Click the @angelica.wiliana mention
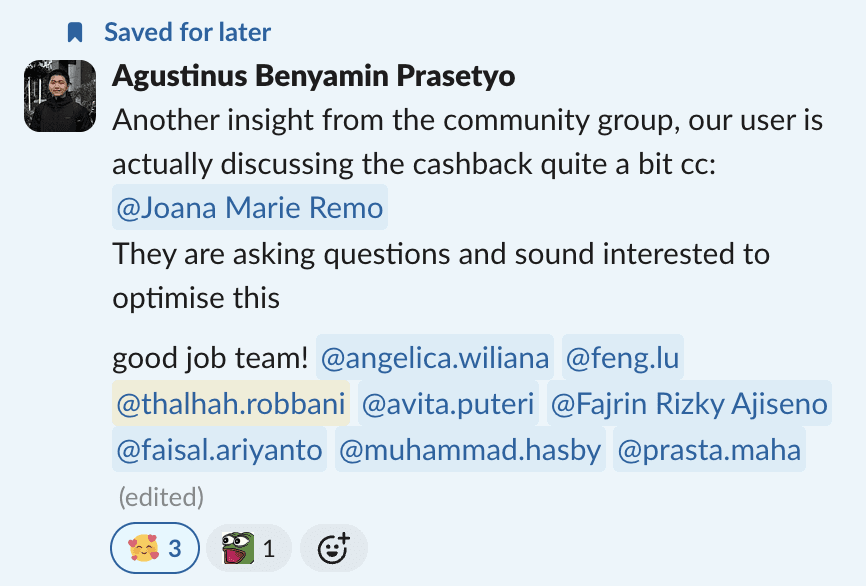Image resolution: width=866 pixels, height=586 pixels. tap(435, 358)
